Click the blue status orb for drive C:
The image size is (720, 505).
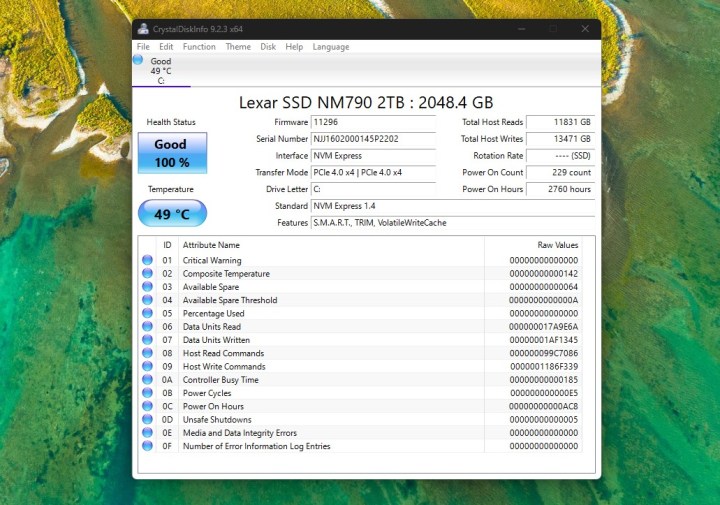[138, 60]
